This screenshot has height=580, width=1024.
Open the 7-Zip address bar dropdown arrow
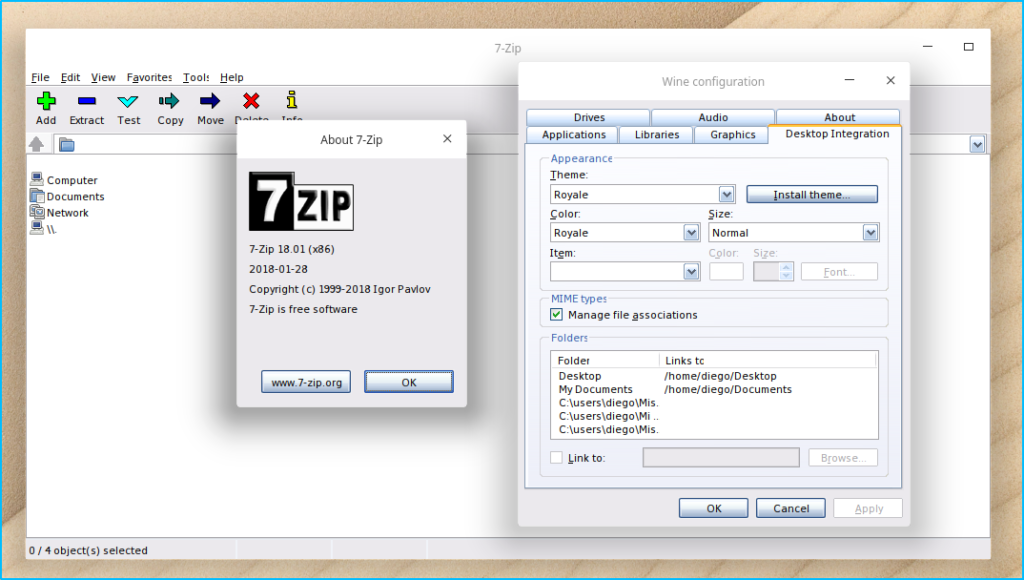[x=977, y=144]
